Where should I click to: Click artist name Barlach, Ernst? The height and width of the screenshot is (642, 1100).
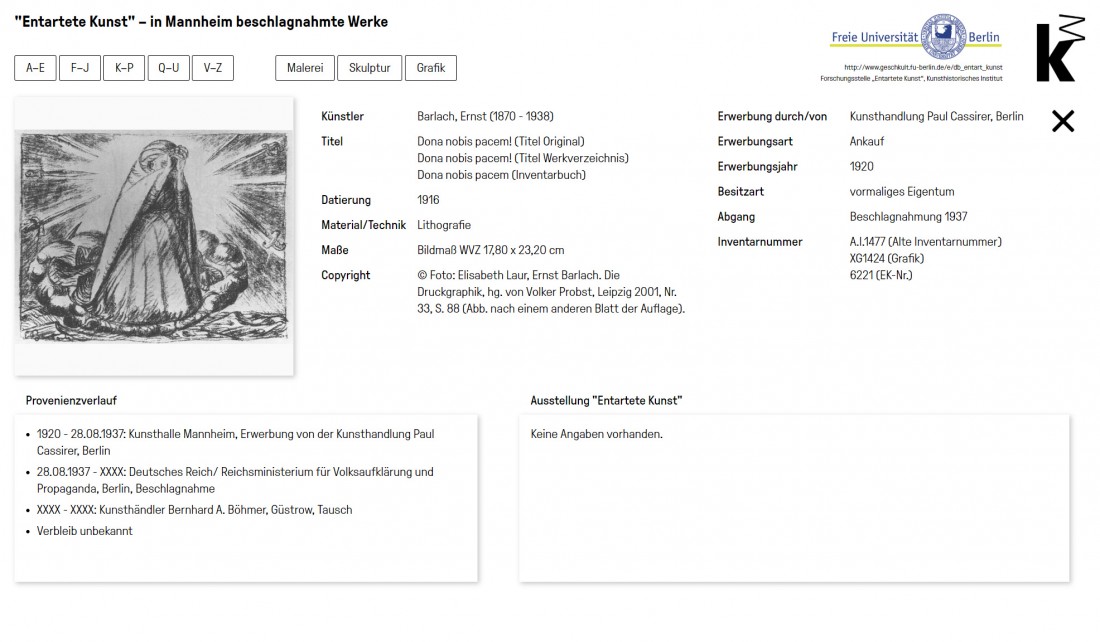click(485, 117)
